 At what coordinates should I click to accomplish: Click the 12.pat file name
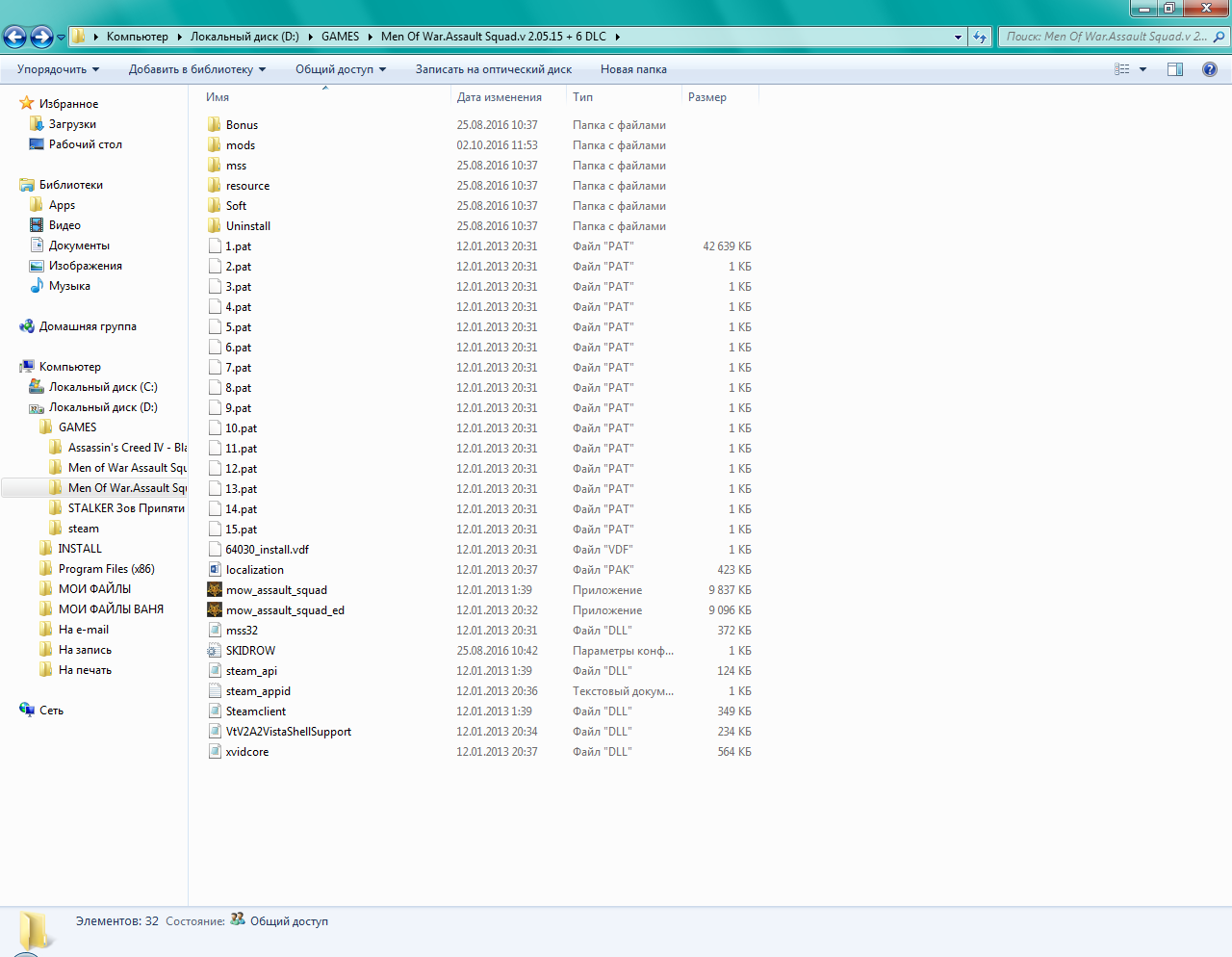point(242,469)
